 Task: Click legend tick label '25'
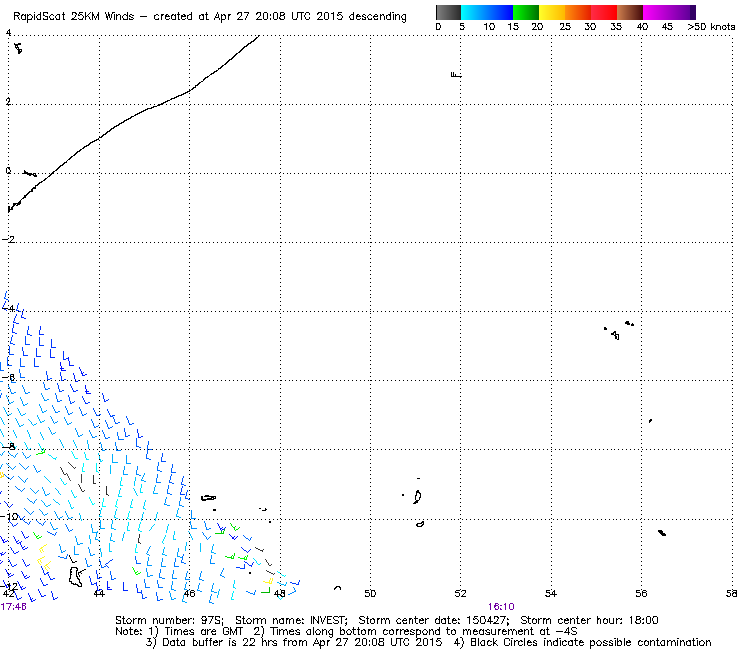click(565, 27)
